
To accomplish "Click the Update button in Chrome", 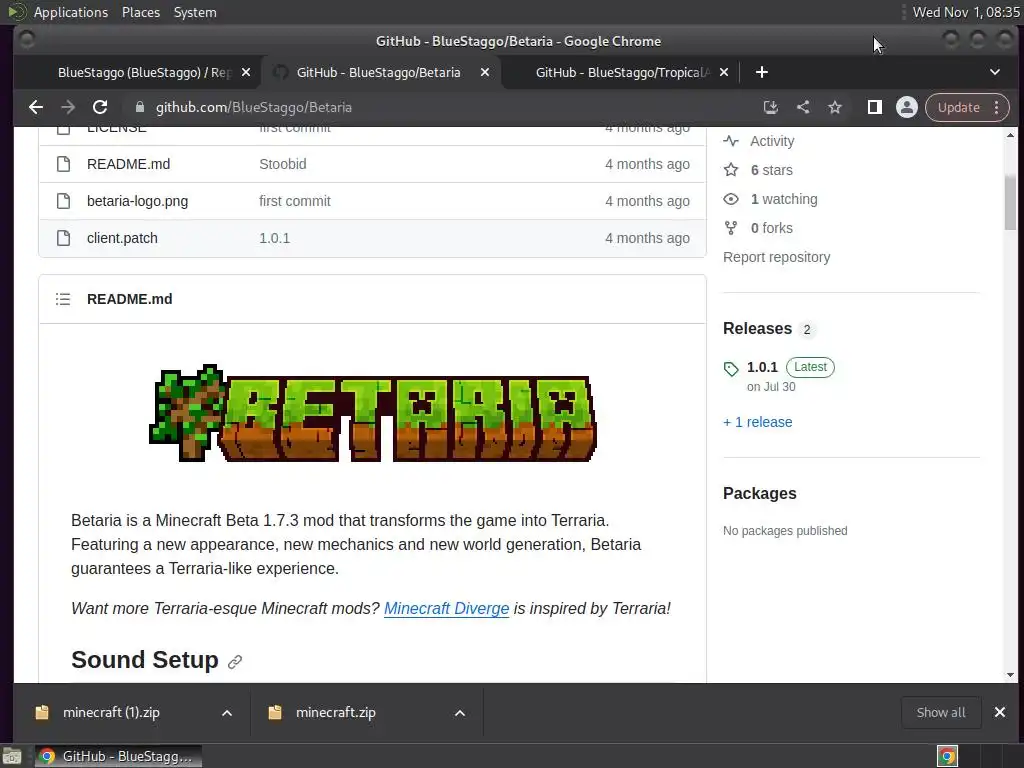I will (x=959, y=107).
